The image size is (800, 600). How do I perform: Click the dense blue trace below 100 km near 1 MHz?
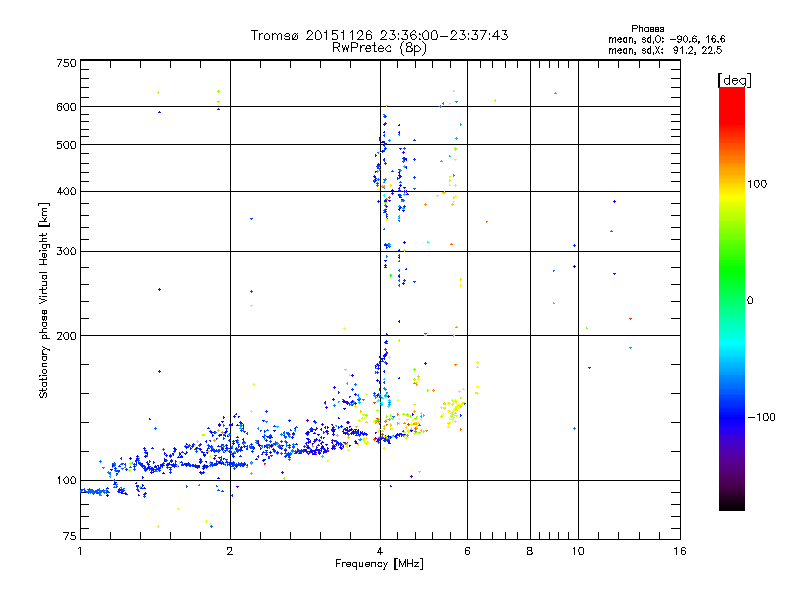pos(95,491)
